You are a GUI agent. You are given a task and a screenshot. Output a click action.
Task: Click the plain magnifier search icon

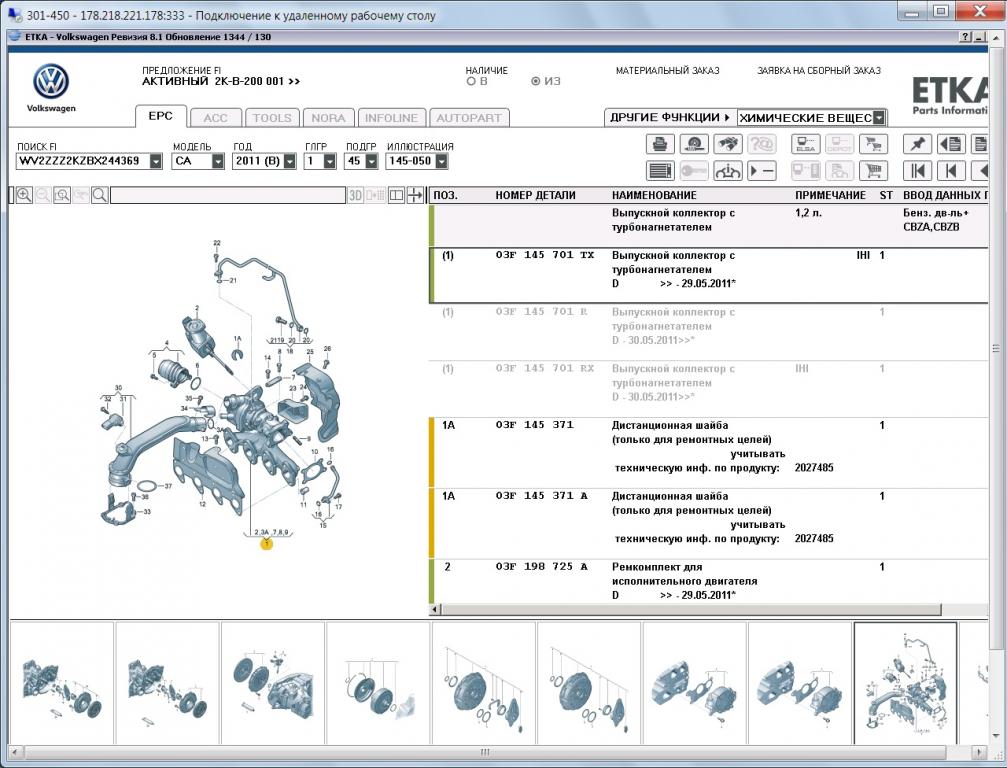tap(100, 195)
